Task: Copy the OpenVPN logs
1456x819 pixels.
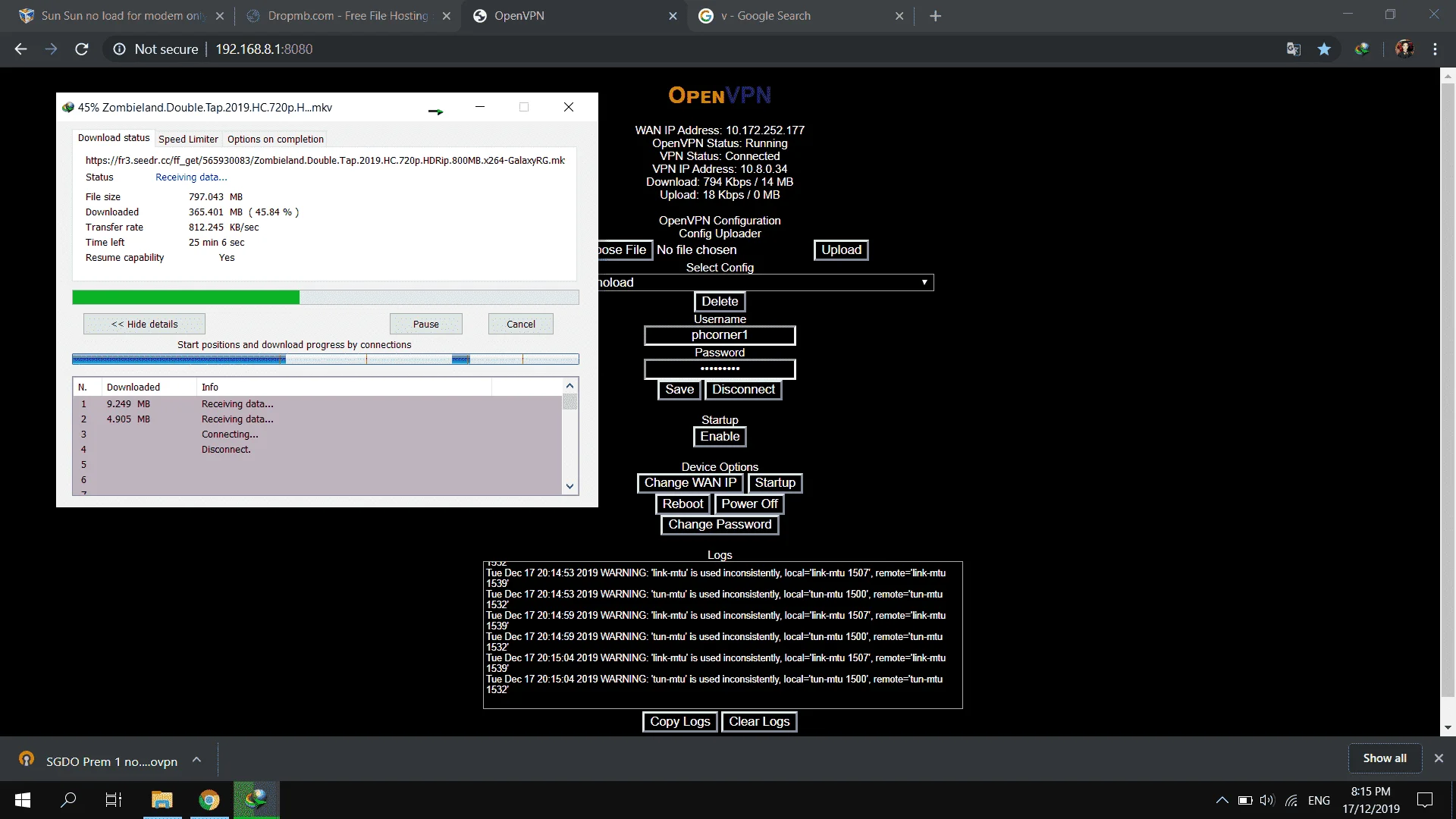Action: [679, 722]
